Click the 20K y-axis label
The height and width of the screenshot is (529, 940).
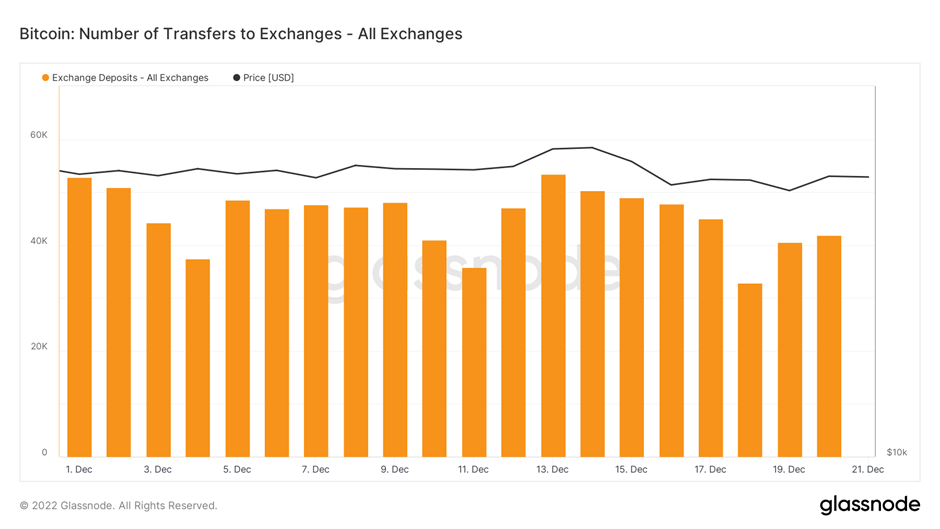coord(38,347)
